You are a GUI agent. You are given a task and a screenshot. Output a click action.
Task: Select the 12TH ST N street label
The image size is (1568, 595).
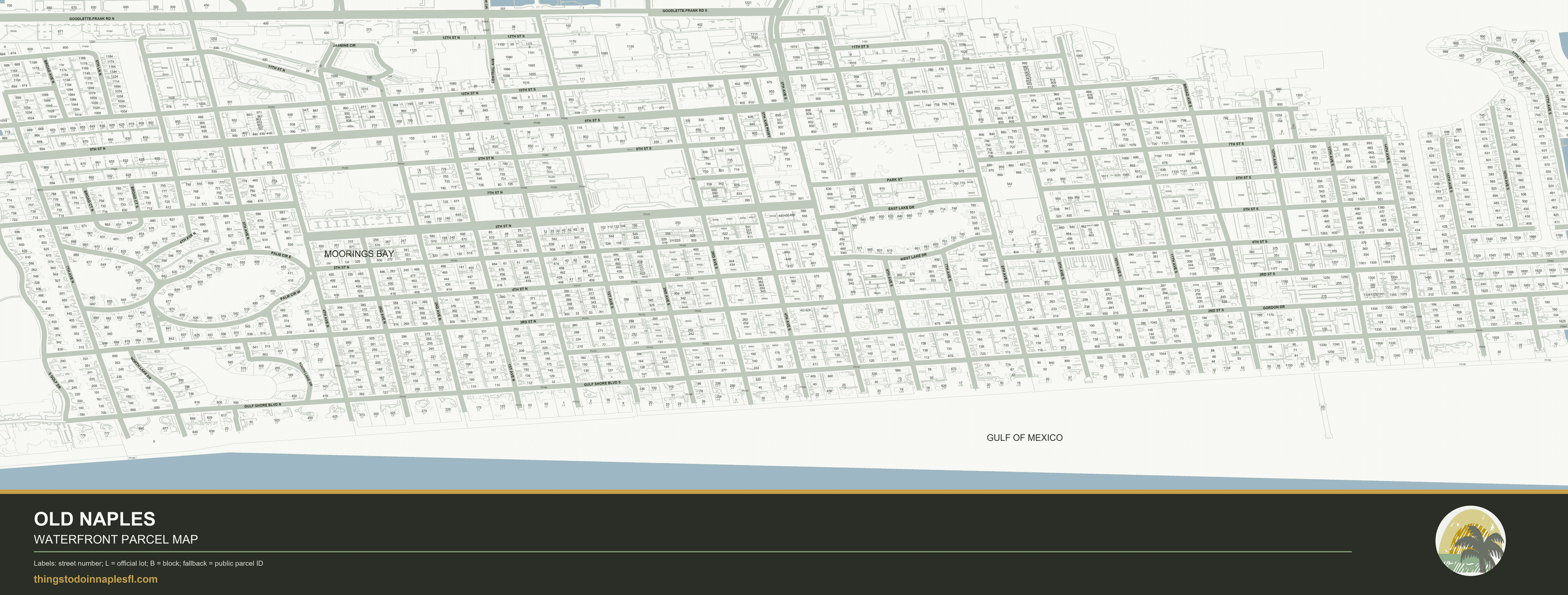tap(450, 38)
